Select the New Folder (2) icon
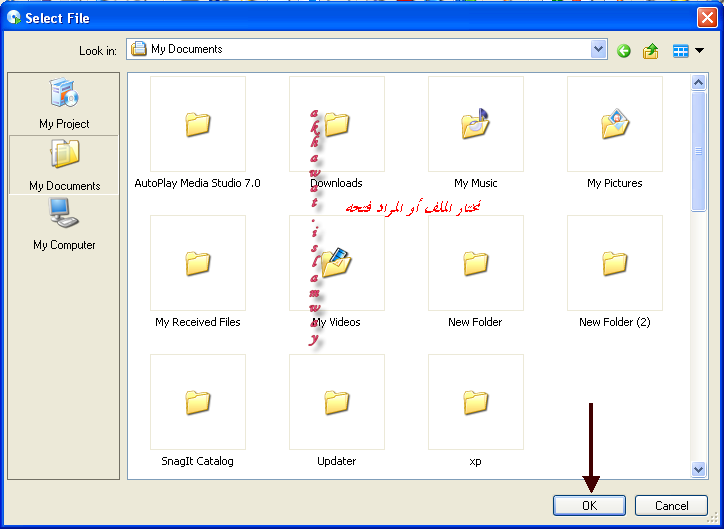Screen dimensions: 724x529 [x=615, y=263]
